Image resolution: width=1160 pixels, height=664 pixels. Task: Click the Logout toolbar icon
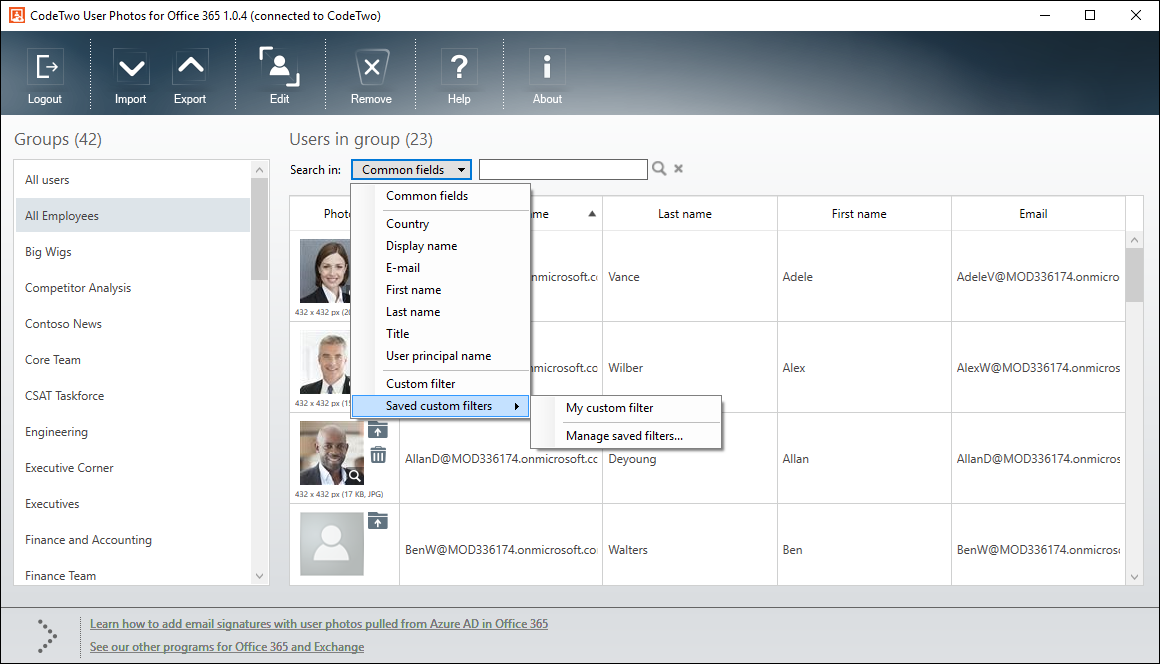pos(45,67)
